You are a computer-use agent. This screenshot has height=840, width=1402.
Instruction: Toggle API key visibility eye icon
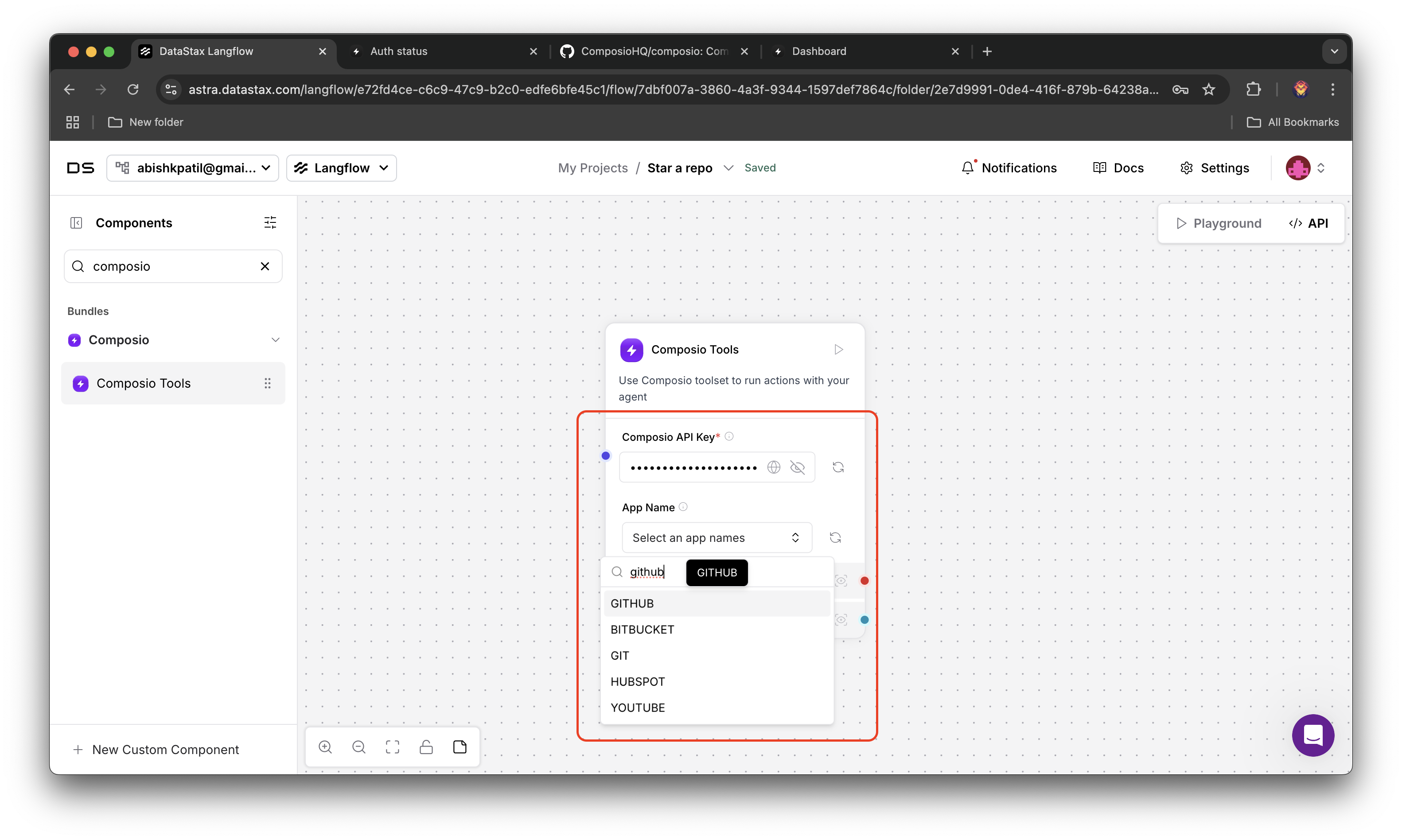click(x=797, y=467)
